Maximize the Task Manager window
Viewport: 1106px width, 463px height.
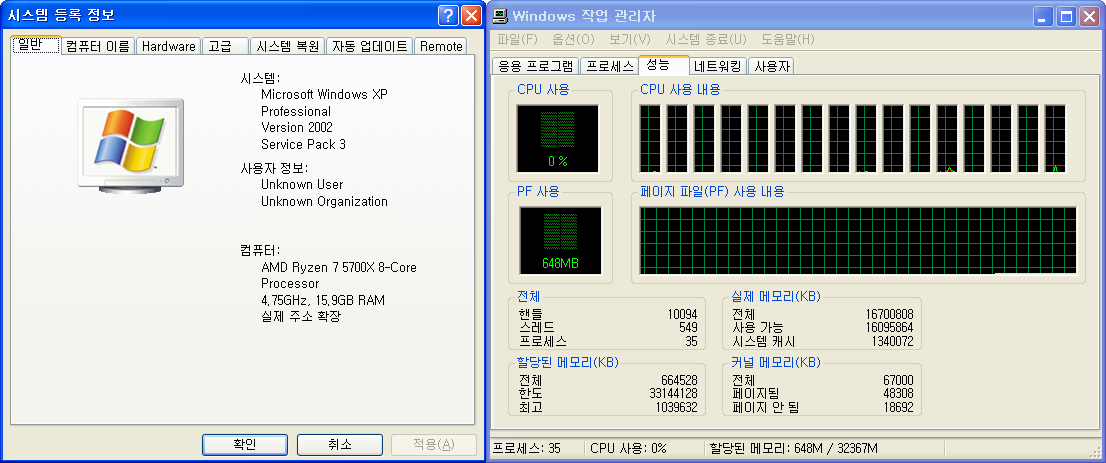coord(1066,16)
